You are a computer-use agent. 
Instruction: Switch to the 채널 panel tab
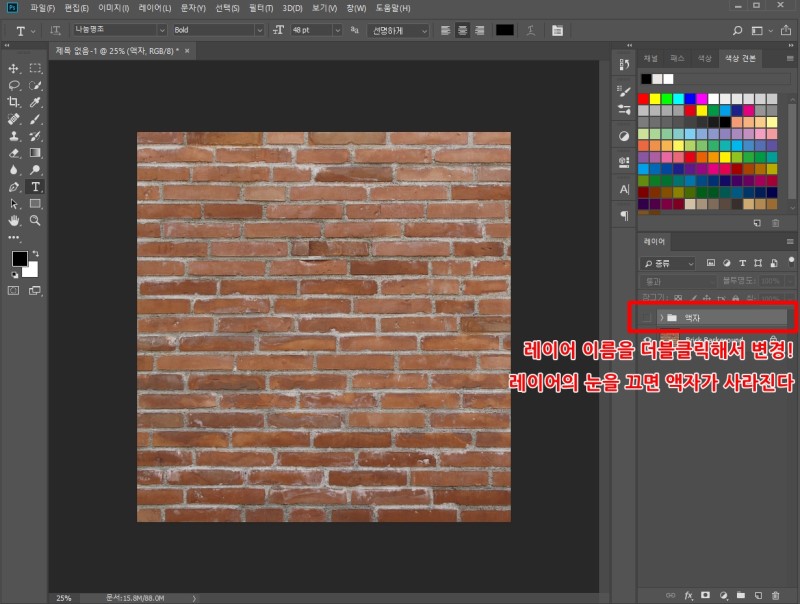click(651, 59)
